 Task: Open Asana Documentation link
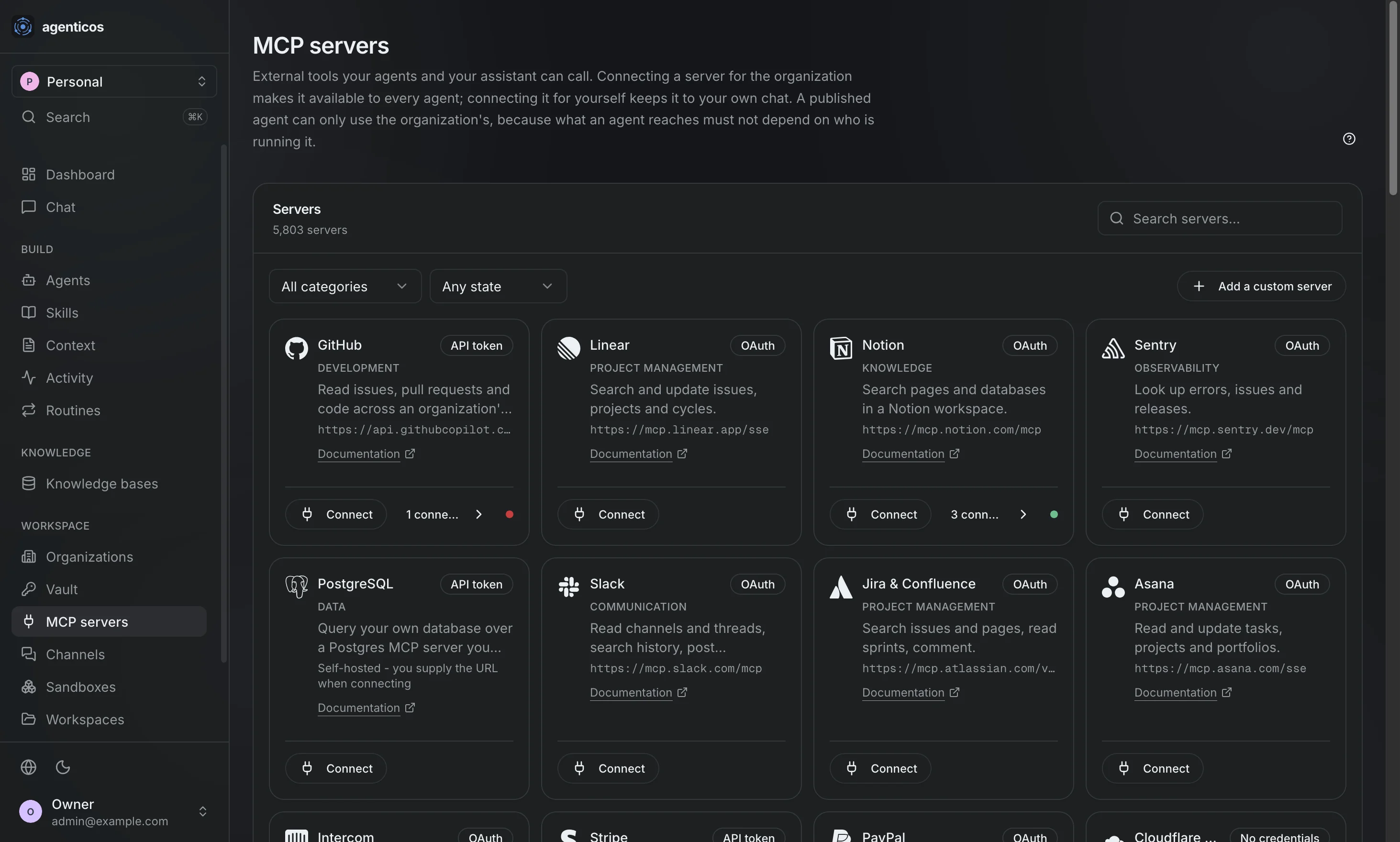click(1183, 692)
